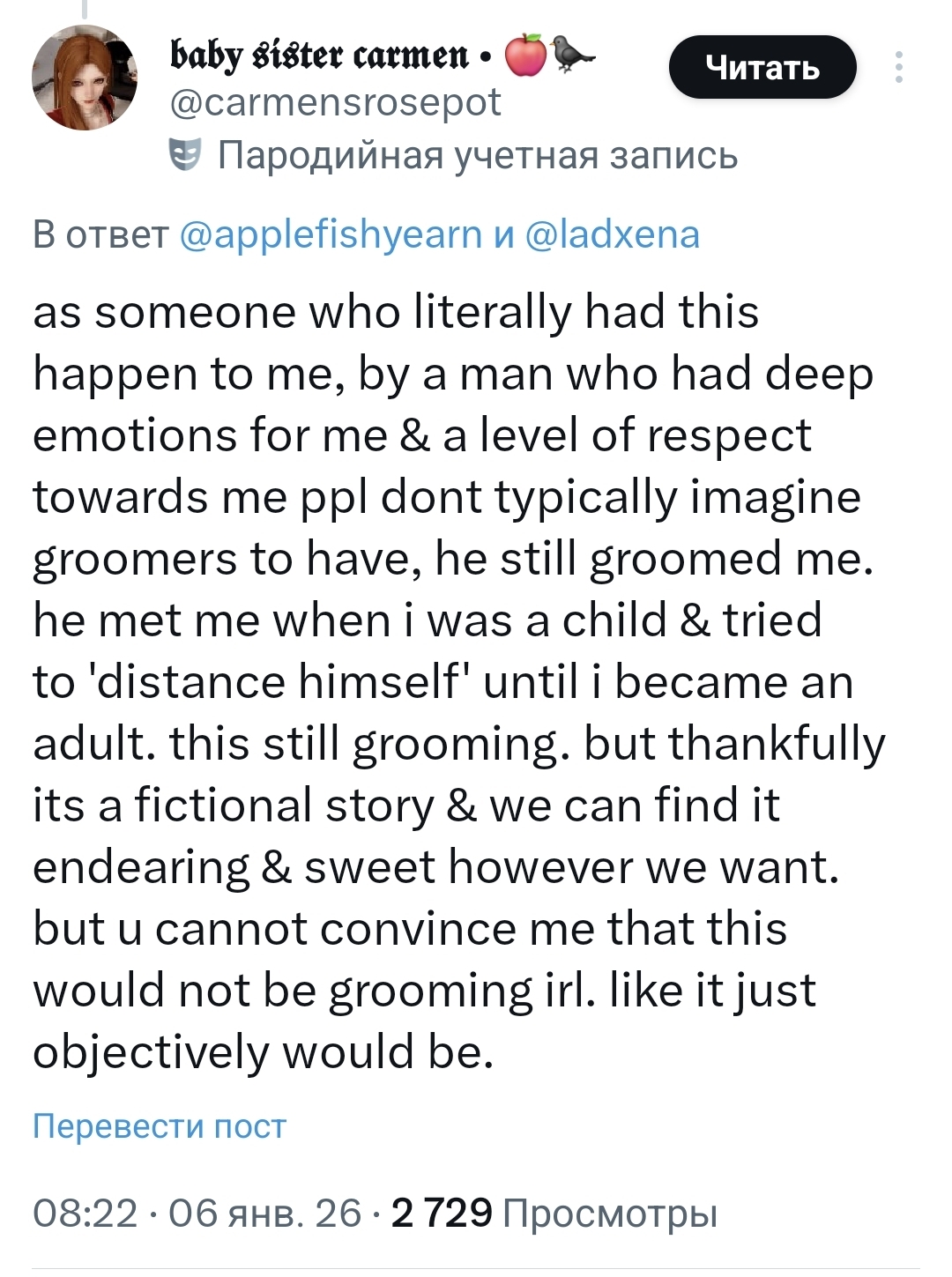Click the black bird emoji in name

(573, 55)
